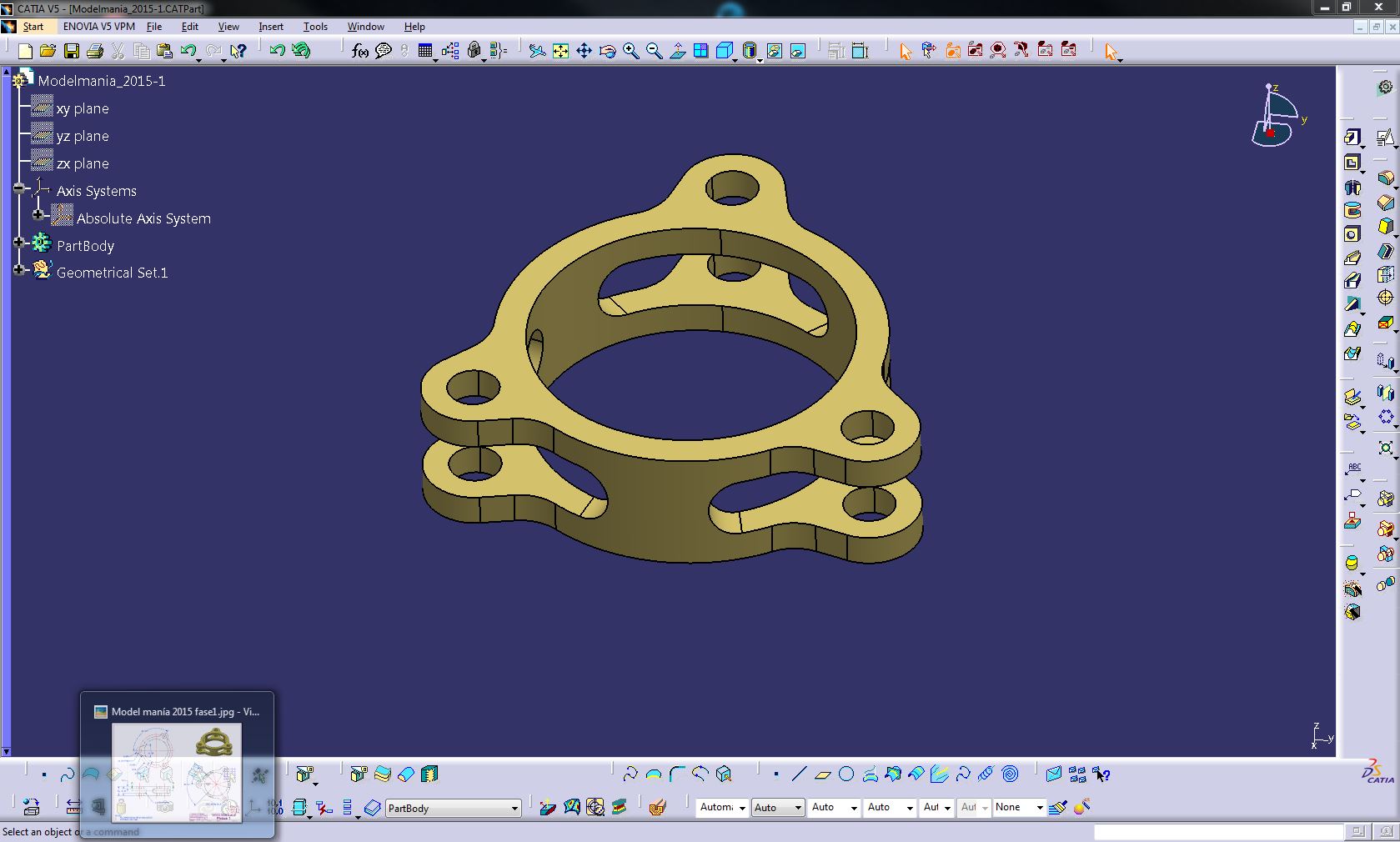The height and width of the screenshot is (842, 1400).
Task: Select xy plane in tree
Action: [83, 108]
